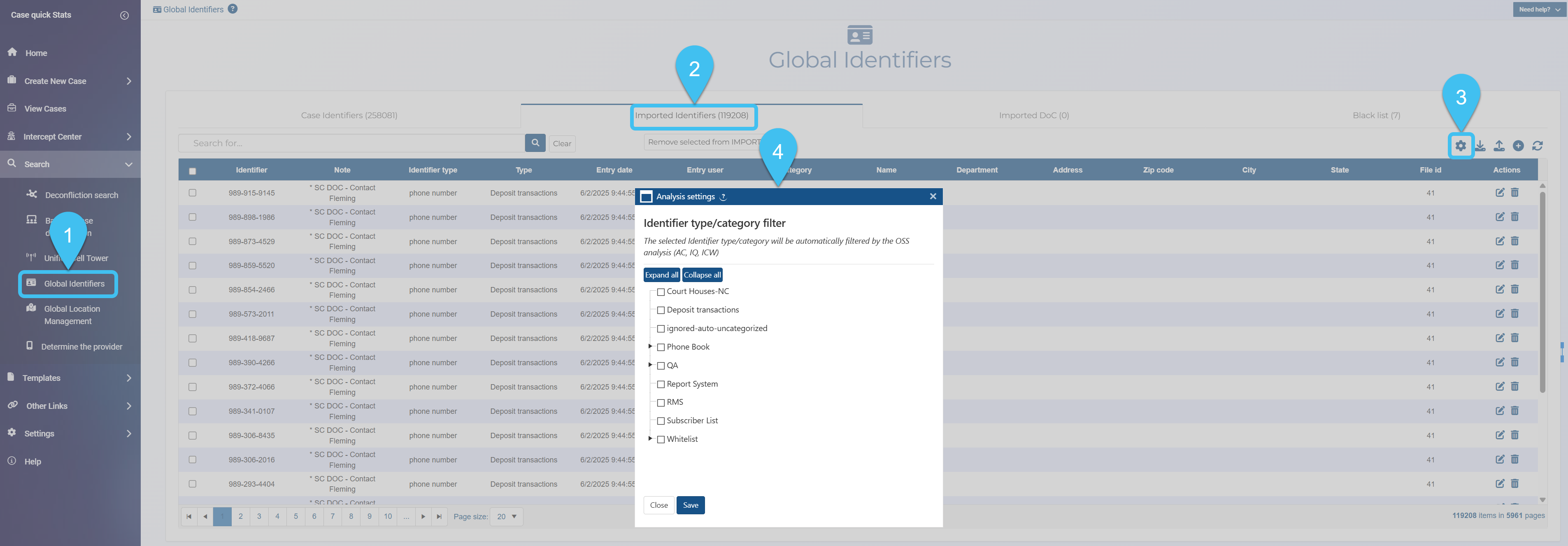Click the analysis settings gear icon

[x=1460, y=145]
